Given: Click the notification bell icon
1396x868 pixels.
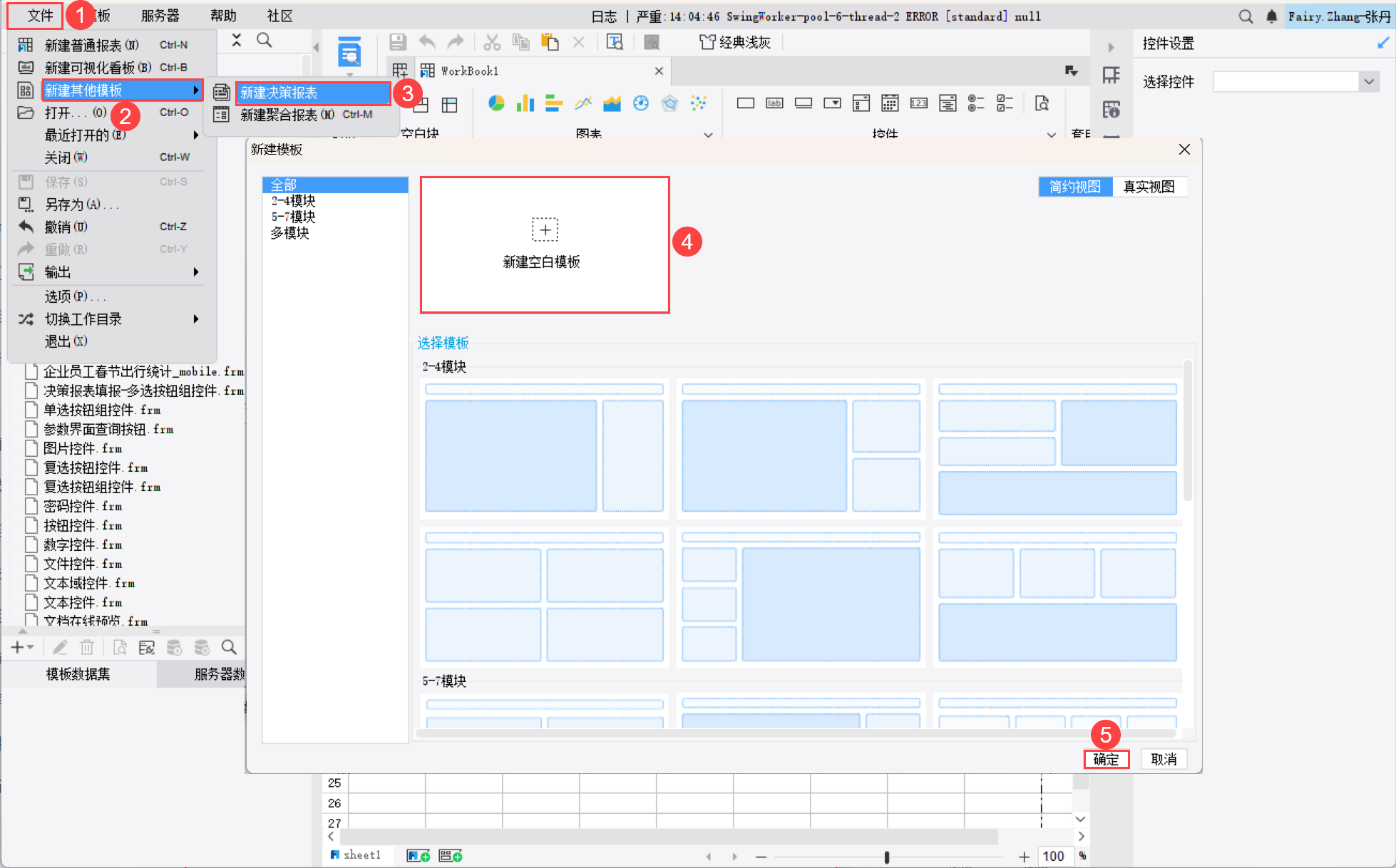Looking at the screenshot, I should pos(1271,16).
